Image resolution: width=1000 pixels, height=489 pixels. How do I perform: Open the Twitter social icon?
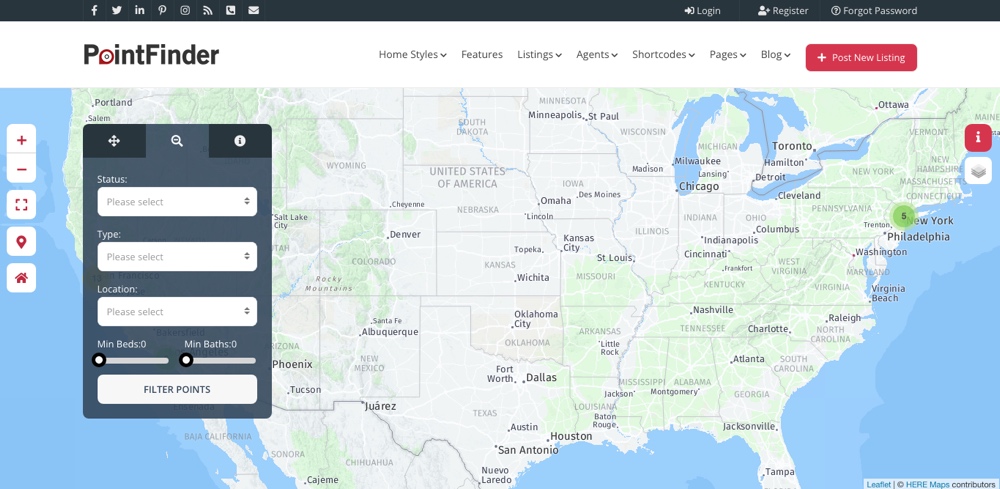[117, 10]
